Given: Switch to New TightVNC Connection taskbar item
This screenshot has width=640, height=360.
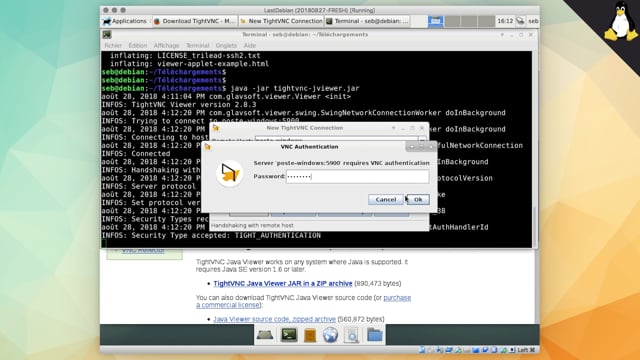Looking at the screenshot, I should [281, 21].
